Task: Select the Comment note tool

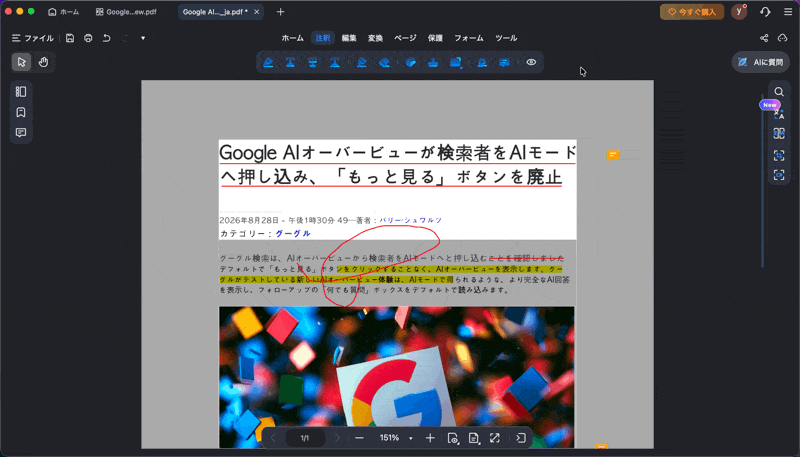Action: (505, 62)
